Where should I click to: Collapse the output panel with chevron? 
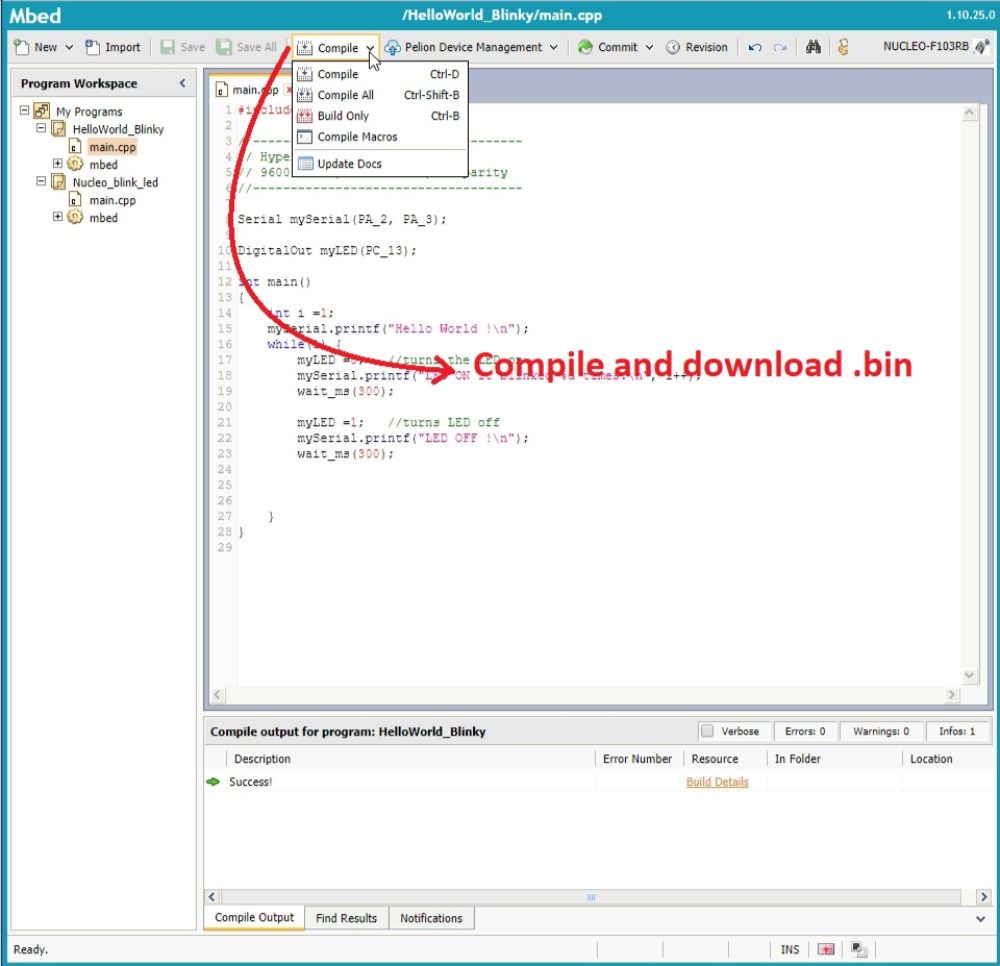click(x=980, y=919)
